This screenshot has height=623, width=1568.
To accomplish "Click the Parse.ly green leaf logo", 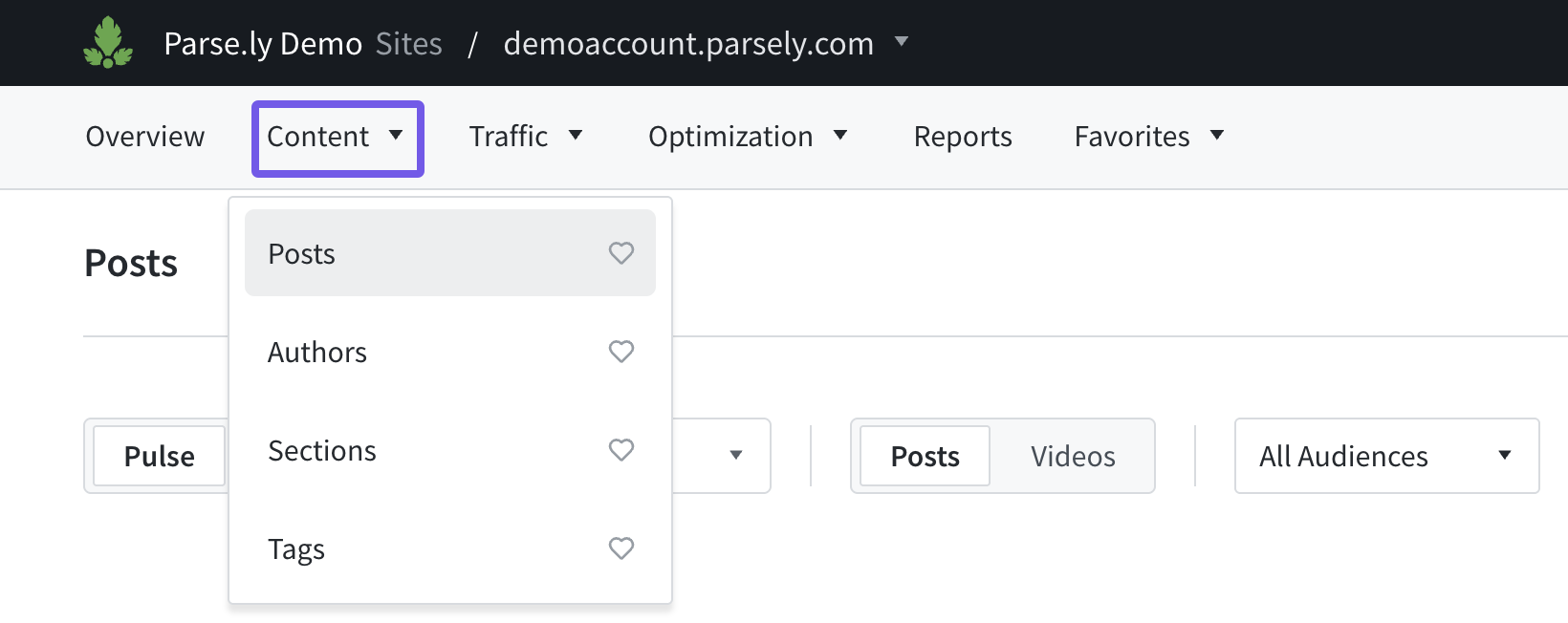I will pyautogui.click(x=108, y=43).
